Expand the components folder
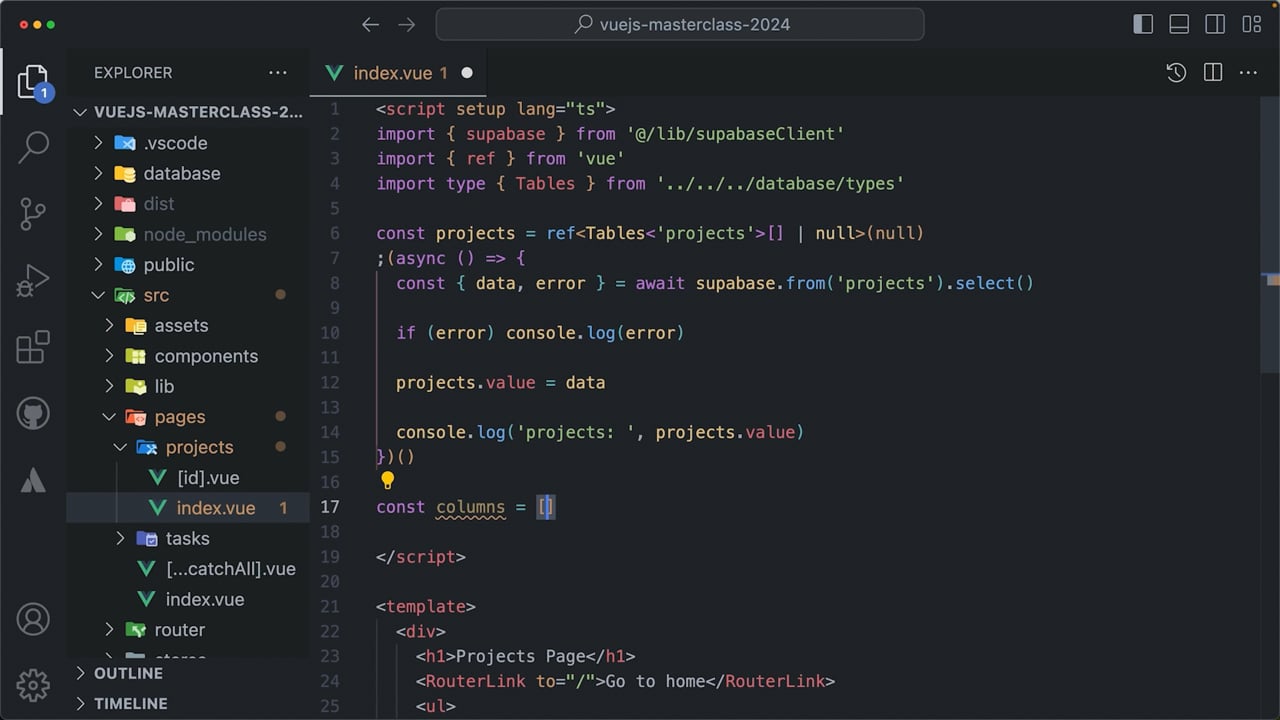 188,356
